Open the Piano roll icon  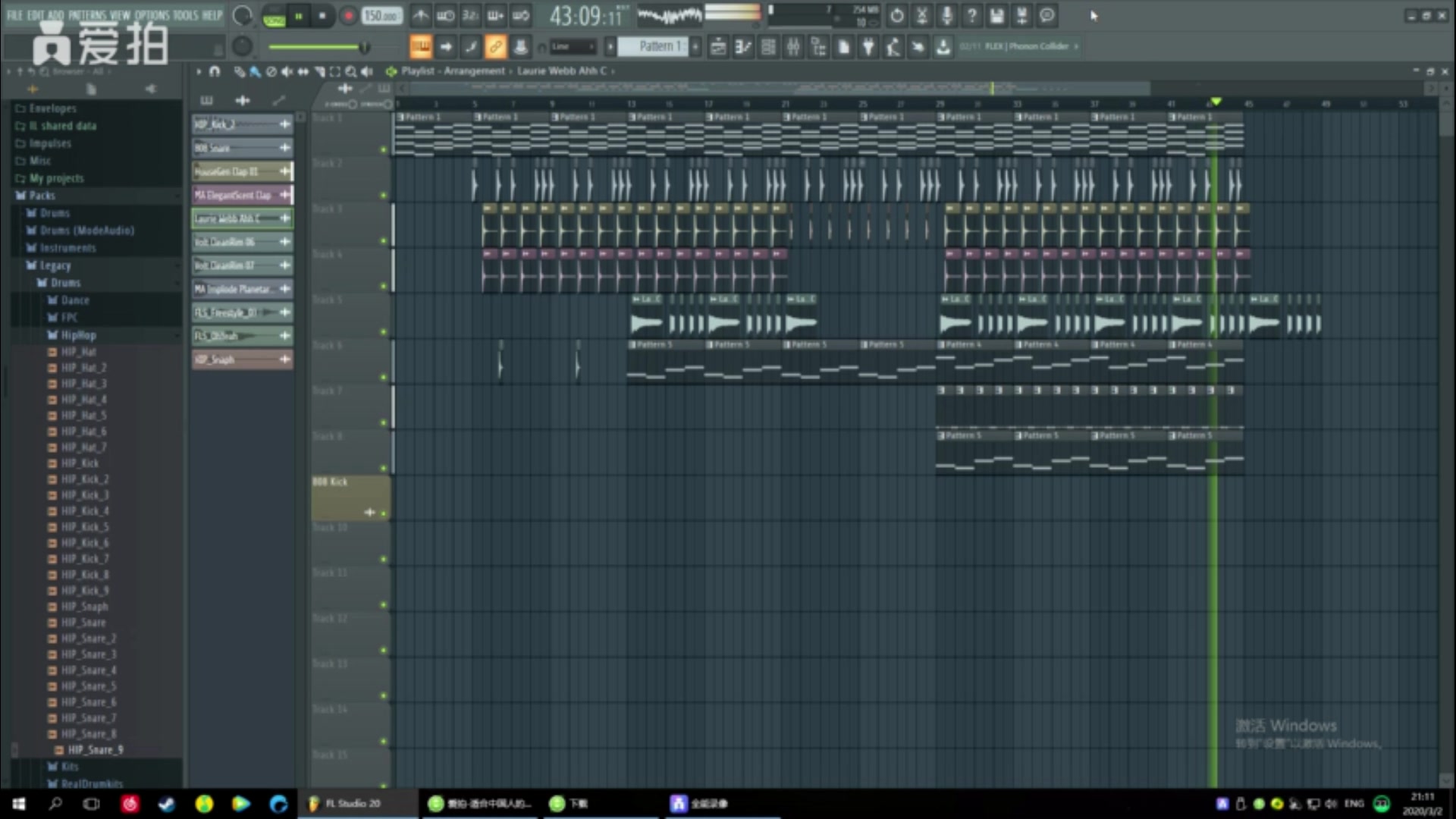pyautogui.click(x=742, y=46)
